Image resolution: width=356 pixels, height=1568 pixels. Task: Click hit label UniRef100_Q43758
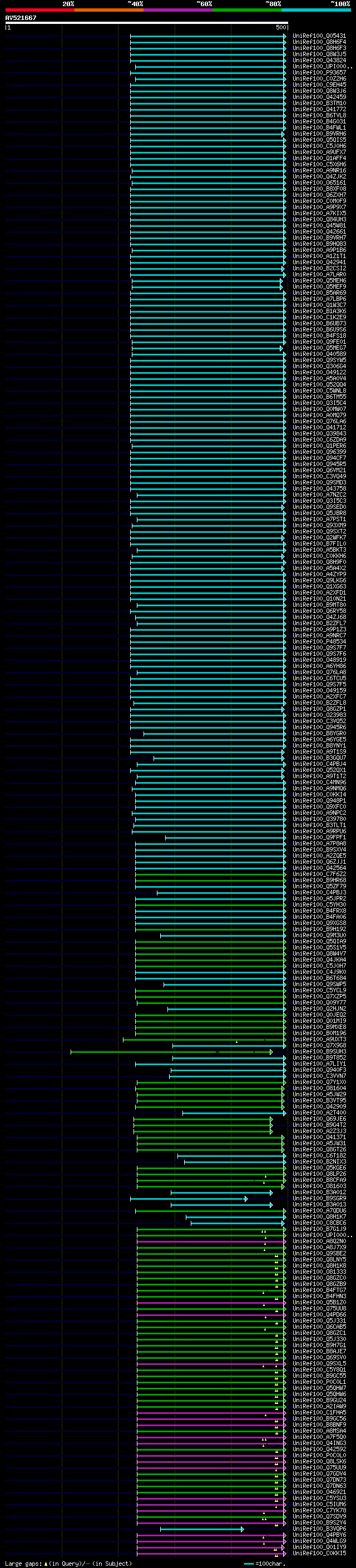319,489
